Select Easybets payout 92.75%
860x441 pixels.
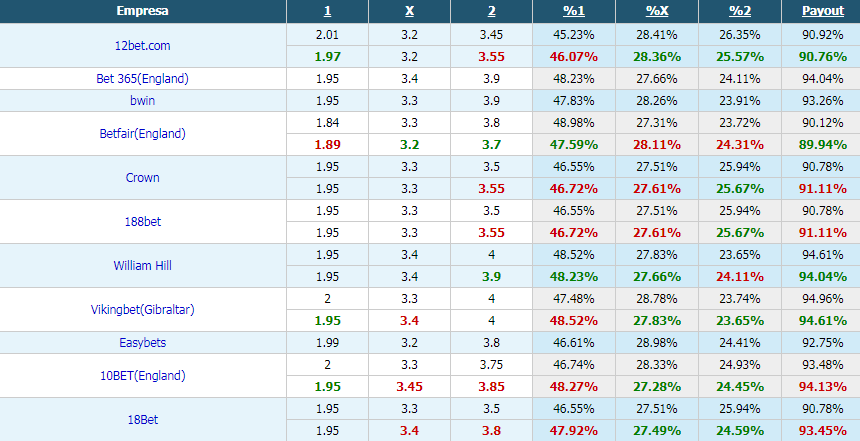(823, 342)
